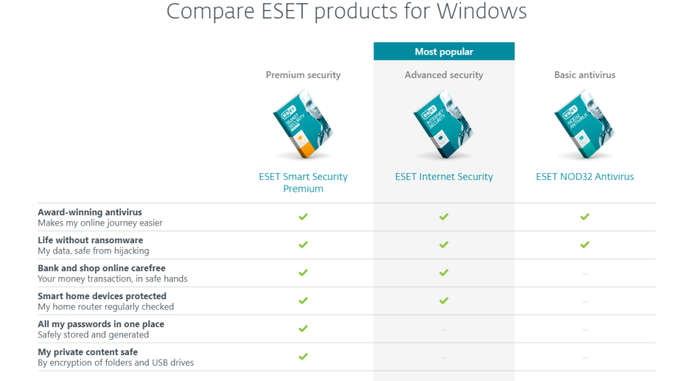The image size is (700, 381).
Task: Click the ESET Smart Security Premium box image
Action: click(x=303, y=124)
